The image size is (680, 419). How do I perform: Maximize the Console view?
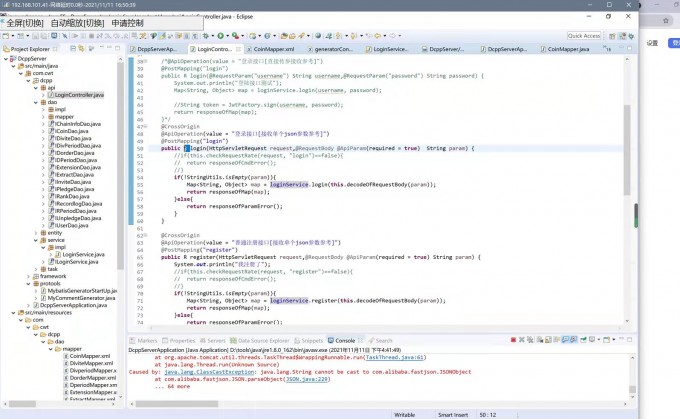[629, 340]
